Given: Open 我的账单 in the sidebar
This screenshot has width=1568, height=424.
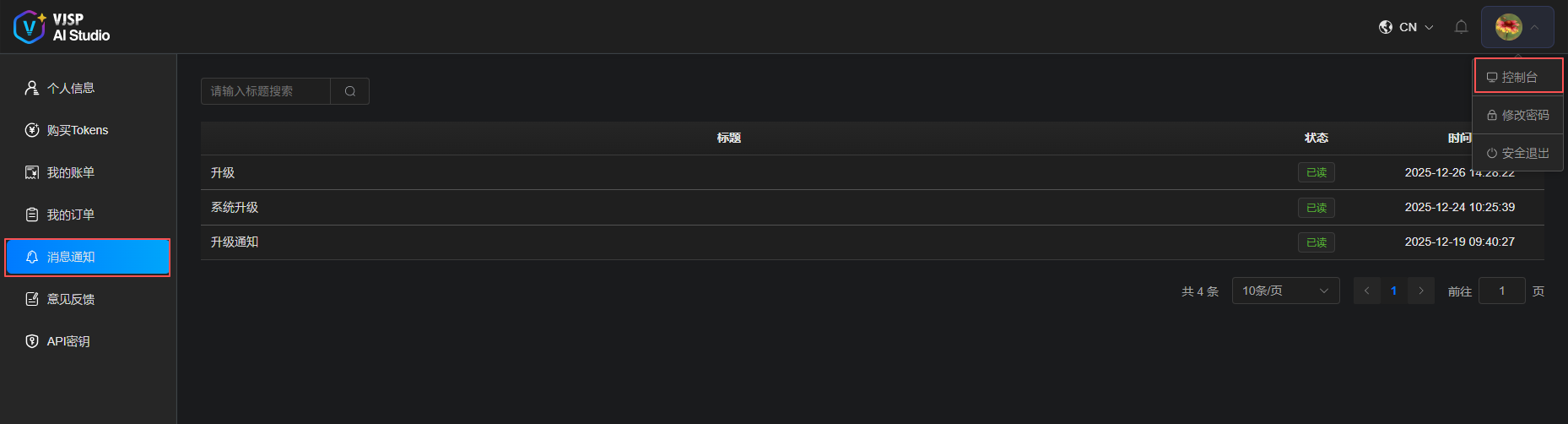Looking at the screenshot, I should [x=71, y=172].
